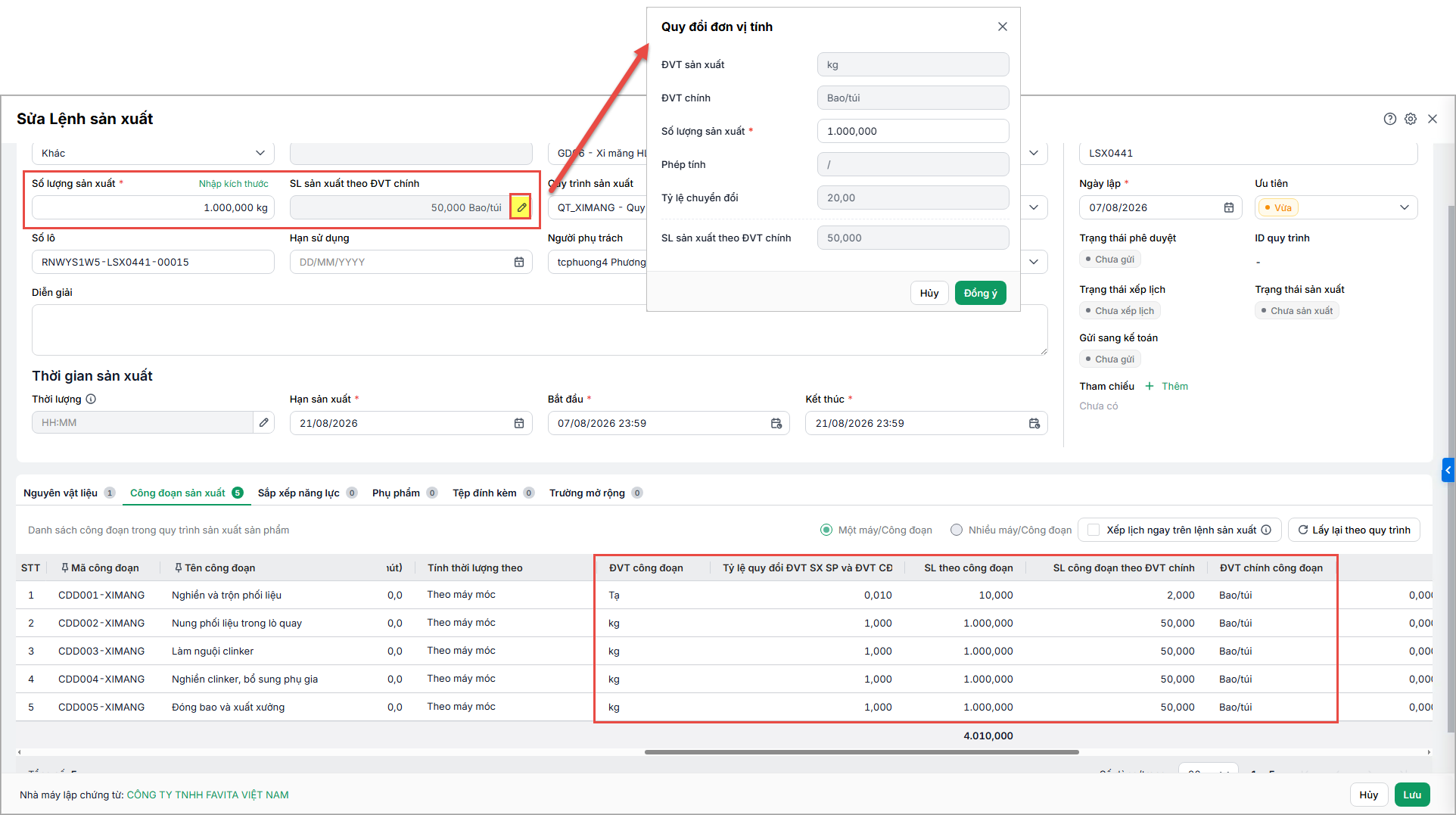Open help icon in Sửa Lệnh sản xuất header
Screen dimensions: 1456x815
(x=1389, y=119)
